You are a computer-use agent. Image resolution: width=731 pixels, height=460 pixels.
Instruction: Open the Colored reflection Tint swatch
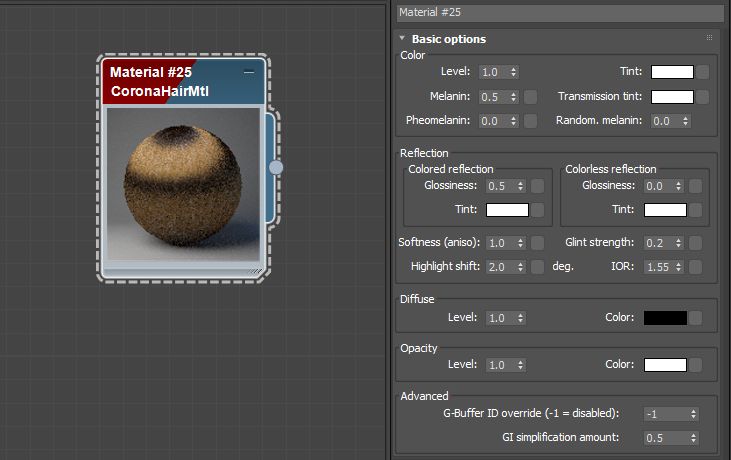pos(507,210)
